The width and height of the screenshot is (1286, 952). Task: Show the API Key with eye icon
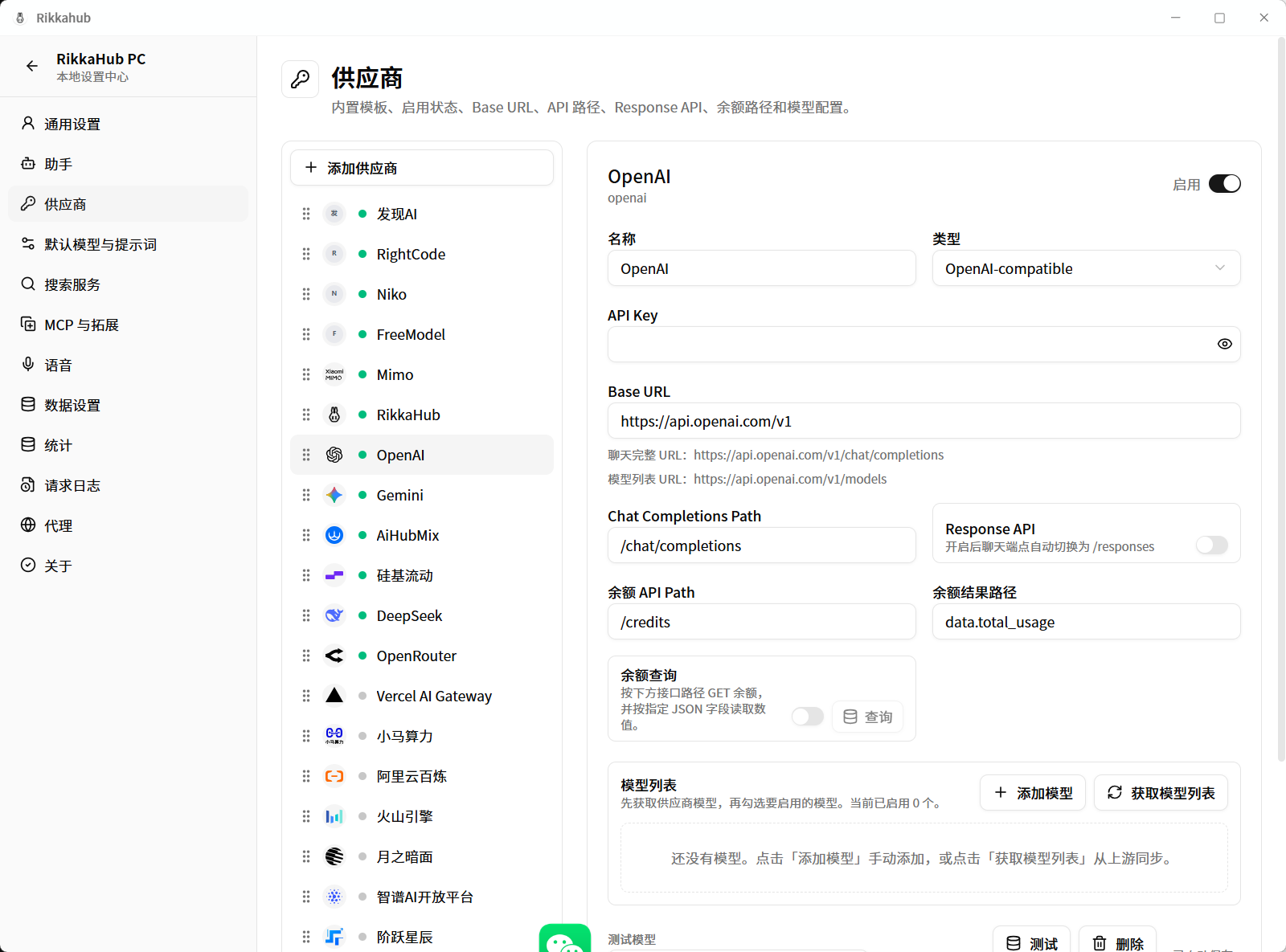pos(1224,344)
